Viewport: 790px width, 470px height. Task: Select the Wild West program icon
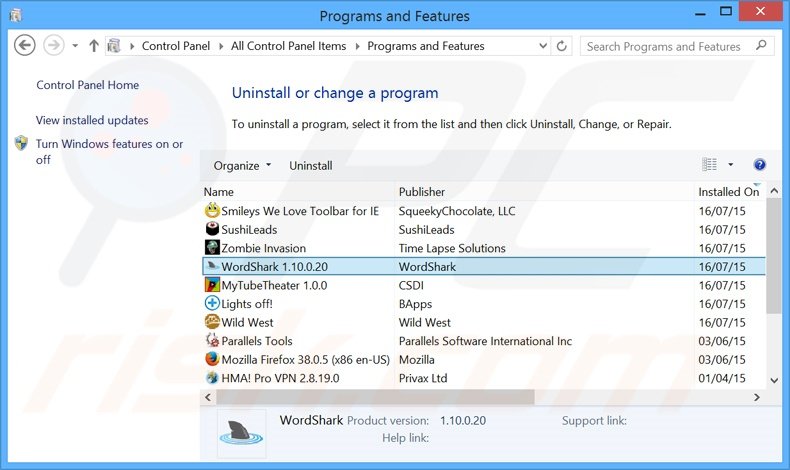(x=212, y=321)
